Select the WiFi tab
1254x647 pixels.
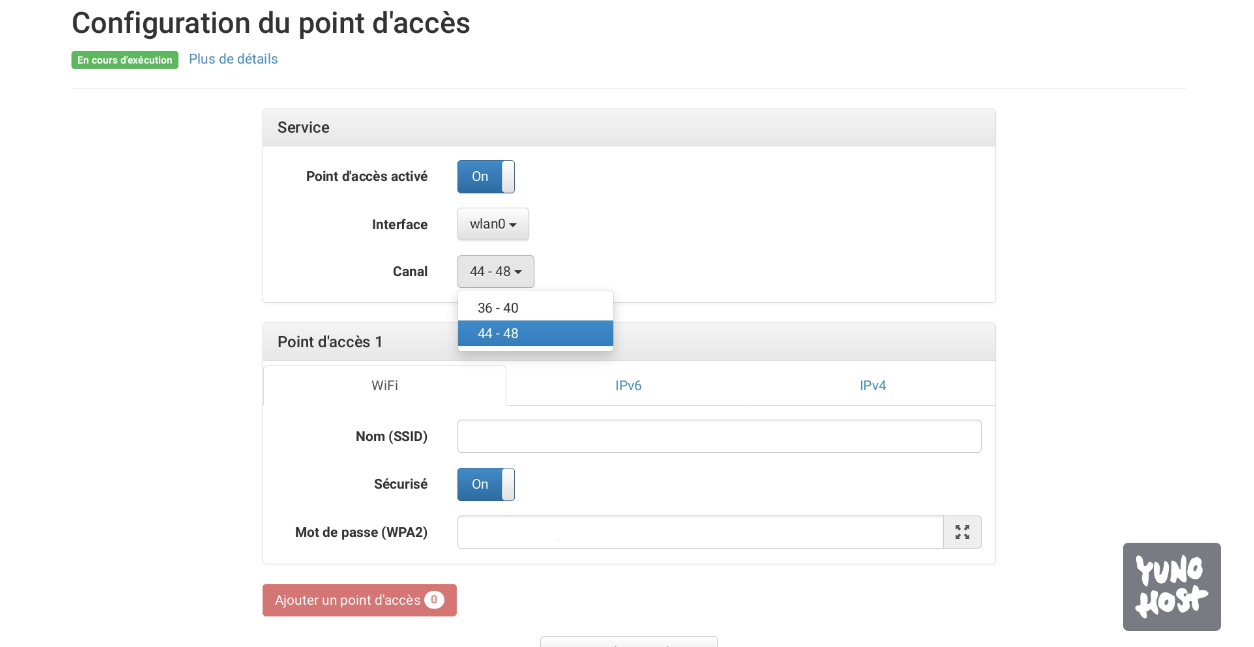(385, 386)
